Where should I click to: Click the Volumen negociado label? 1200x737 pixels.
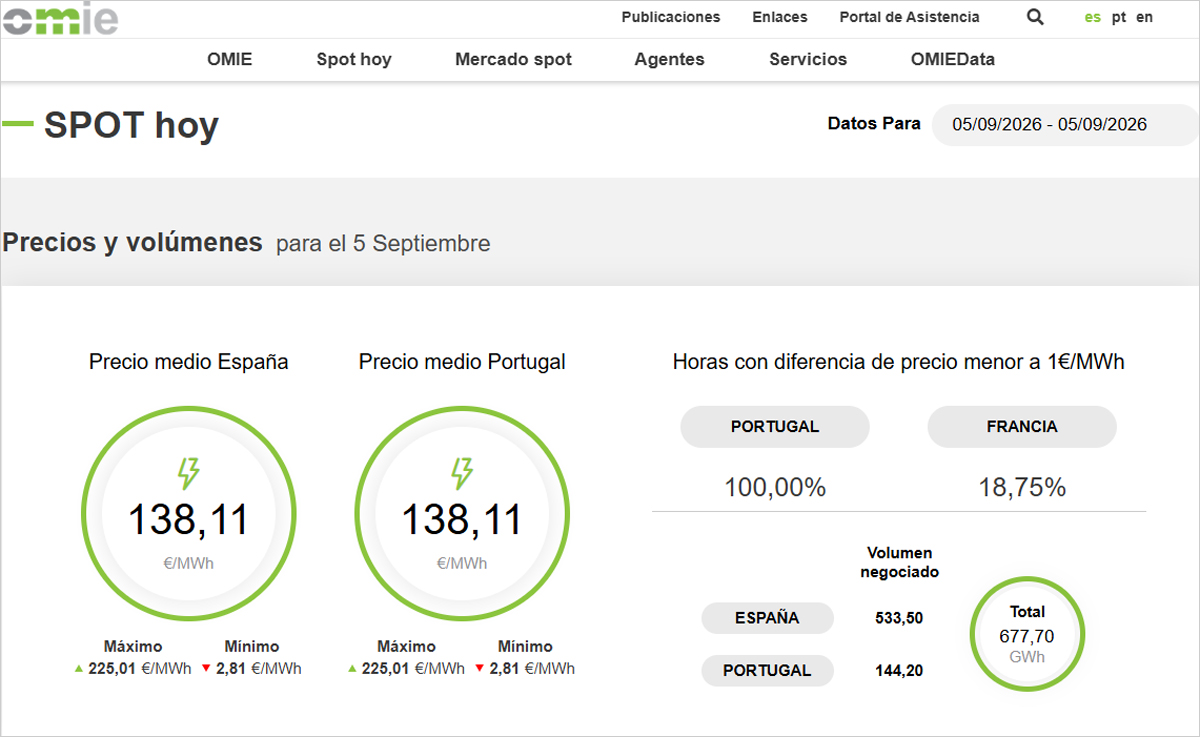[899, 562]
